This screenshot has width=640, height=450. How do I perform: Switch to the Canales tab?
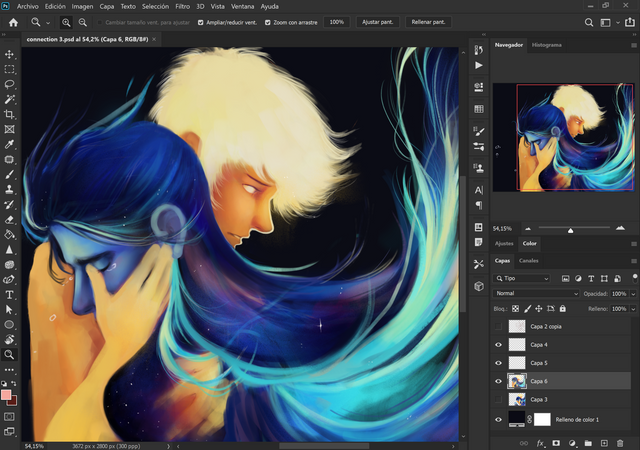[x=528, y=261]
